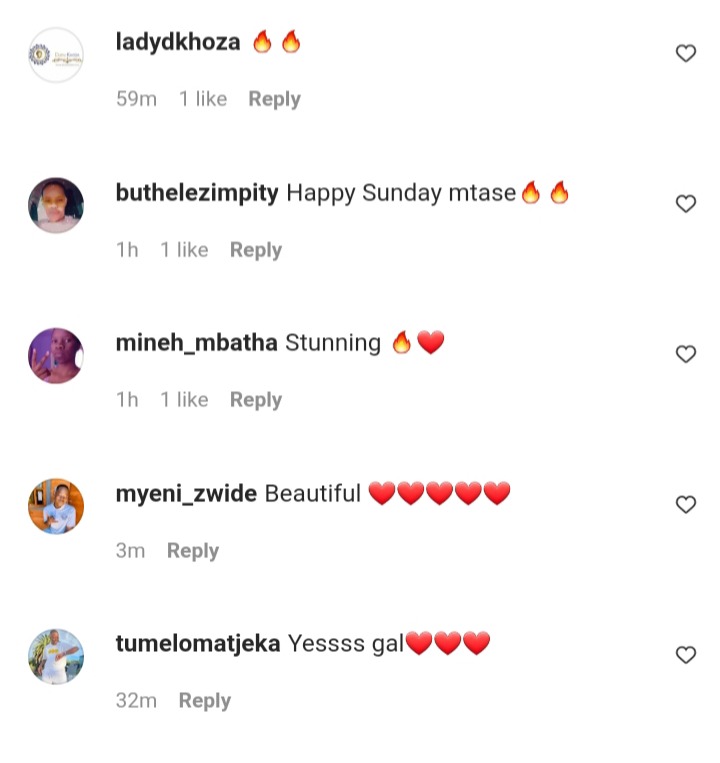Reply to ladydkhoza's comment
This screenshot has width=720, height=763.
tap(274, 99)
